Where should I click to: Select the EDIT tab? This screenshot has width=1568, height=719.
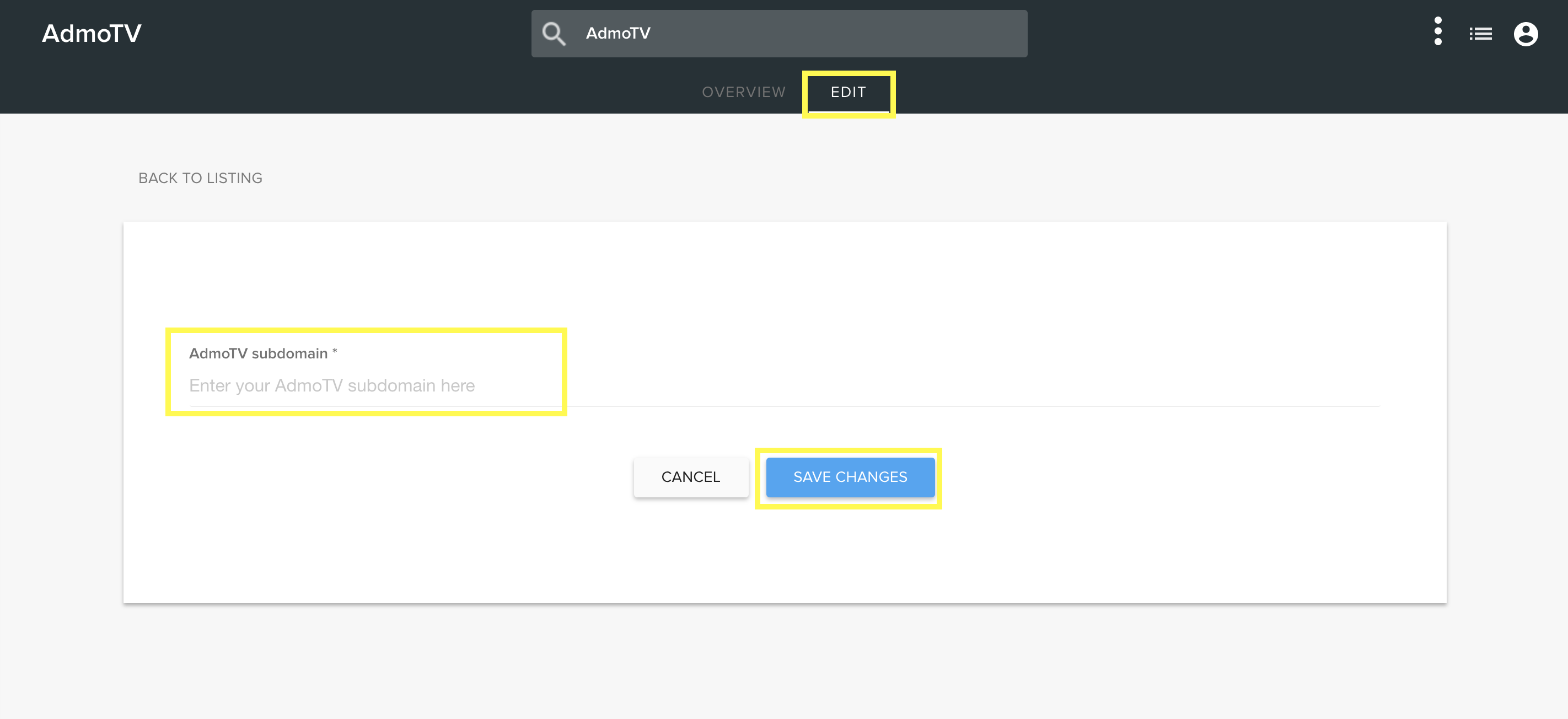(848, 92)
